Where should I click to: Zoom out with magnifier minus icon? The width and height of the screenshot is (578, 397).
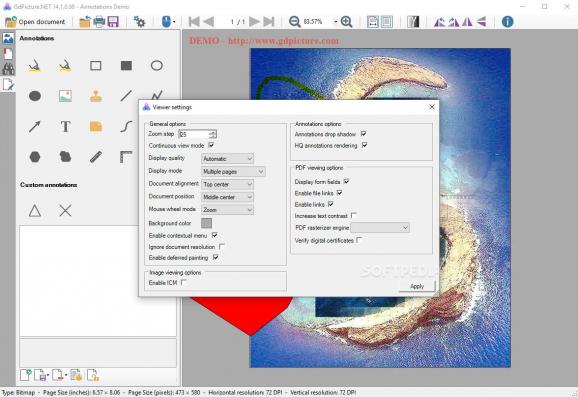click(295, 22)
